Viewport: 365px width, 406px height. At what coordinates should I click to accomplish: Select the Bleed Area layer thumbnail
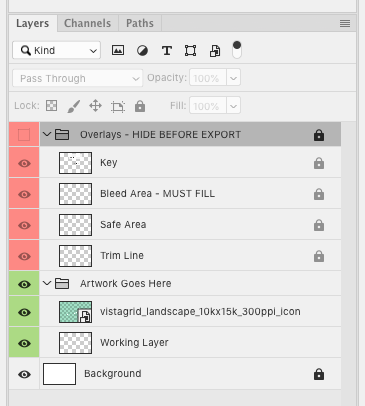click(75, 194)
